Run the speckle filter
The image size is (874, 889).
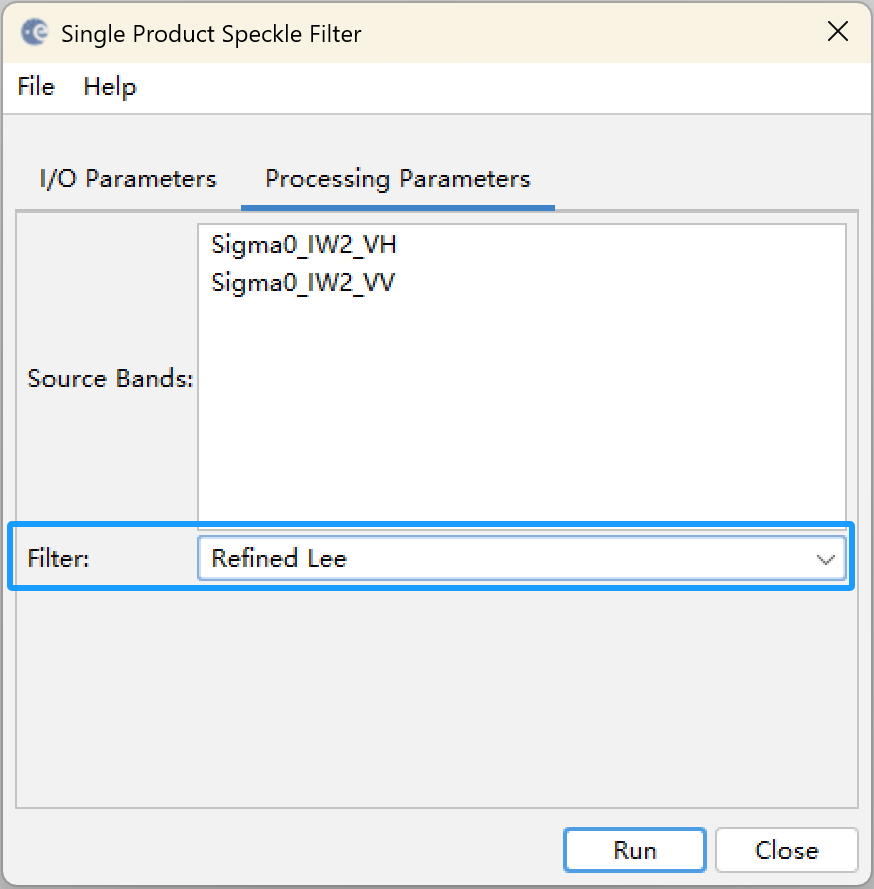click(x=635, y=850)
